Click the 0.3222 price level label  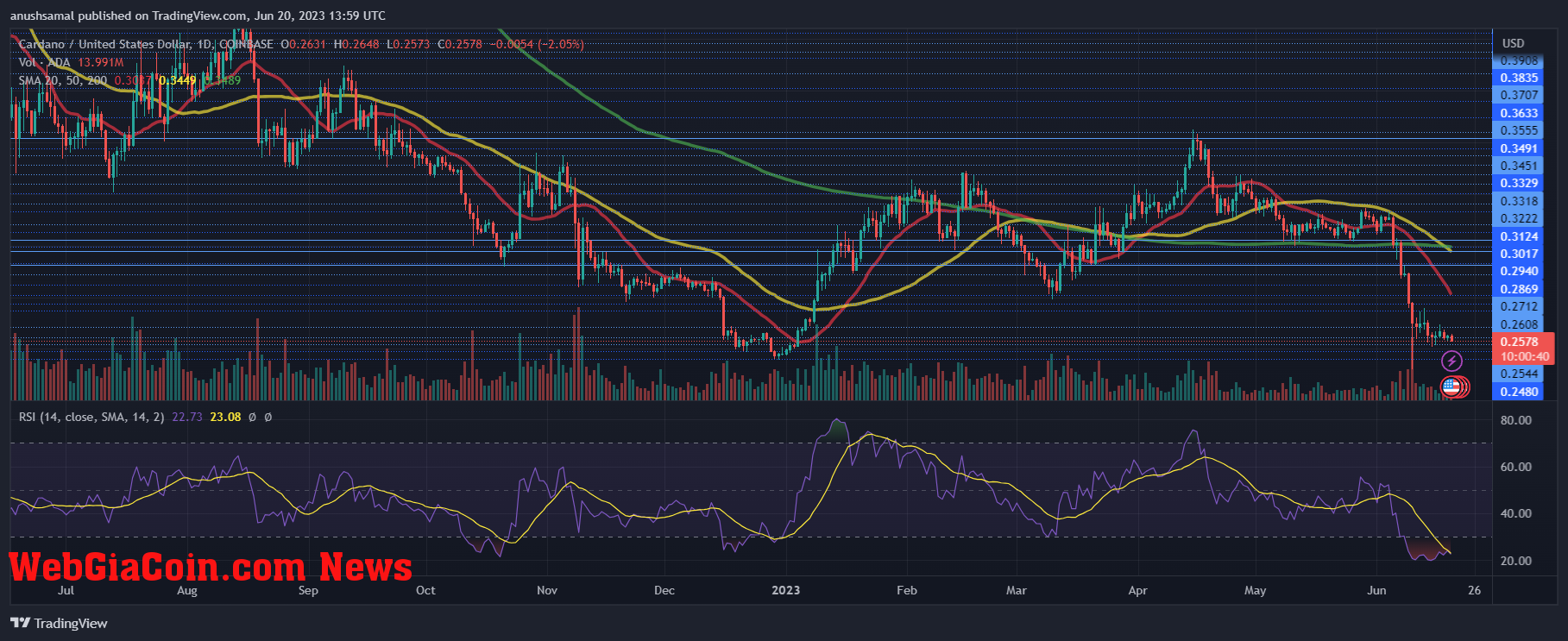[1519, 218]
